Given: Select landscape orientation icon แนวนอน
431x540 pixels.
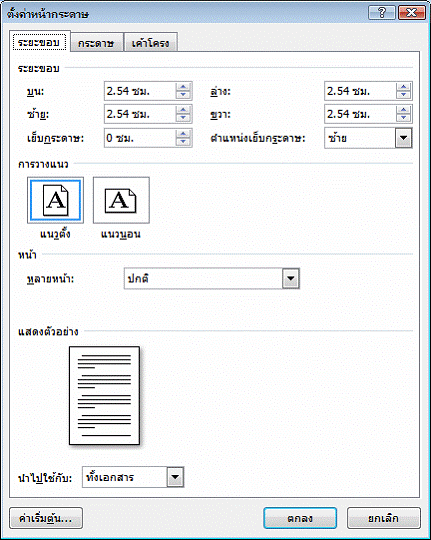Looking at the screenshot, I should click(121, 200).
